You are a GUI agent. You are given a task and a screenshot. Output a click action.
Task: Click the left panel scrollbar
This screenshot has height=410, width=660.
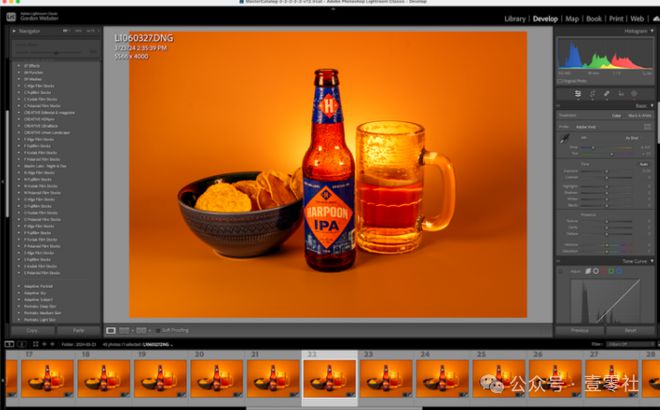coord(7,164)
